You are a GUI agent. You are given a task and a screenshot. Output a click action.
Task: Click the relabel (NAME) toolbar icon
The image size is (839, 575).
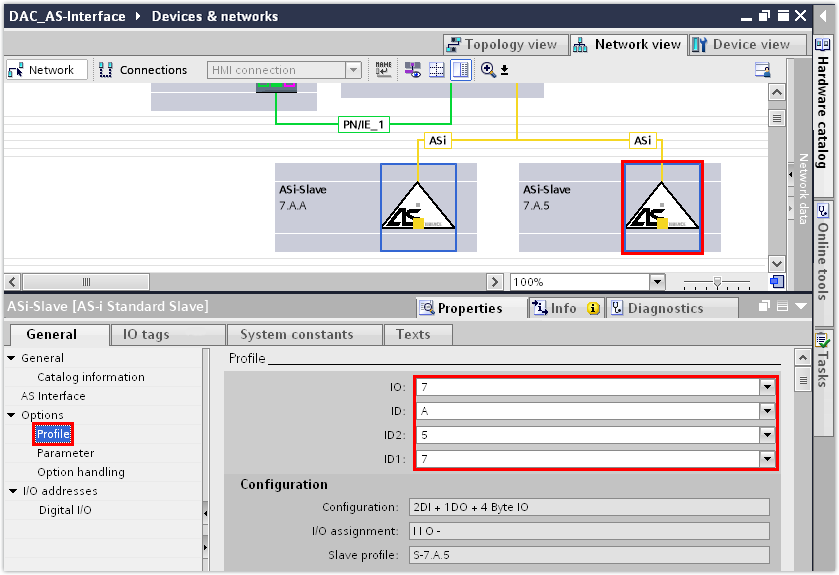[384, 70]
